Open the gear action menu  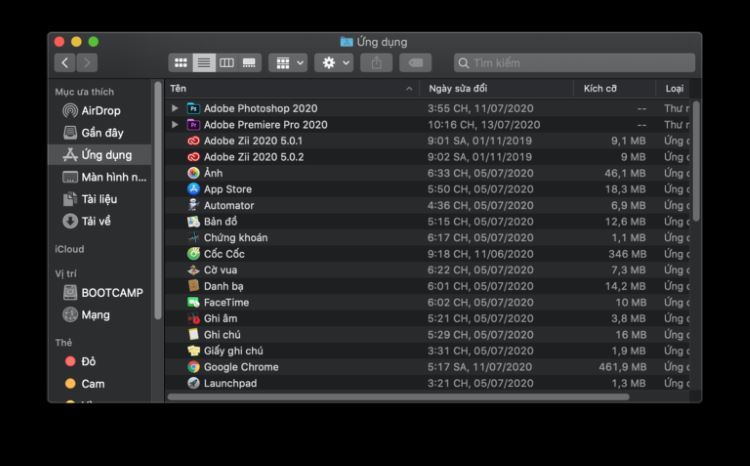[x=334, y=63]
